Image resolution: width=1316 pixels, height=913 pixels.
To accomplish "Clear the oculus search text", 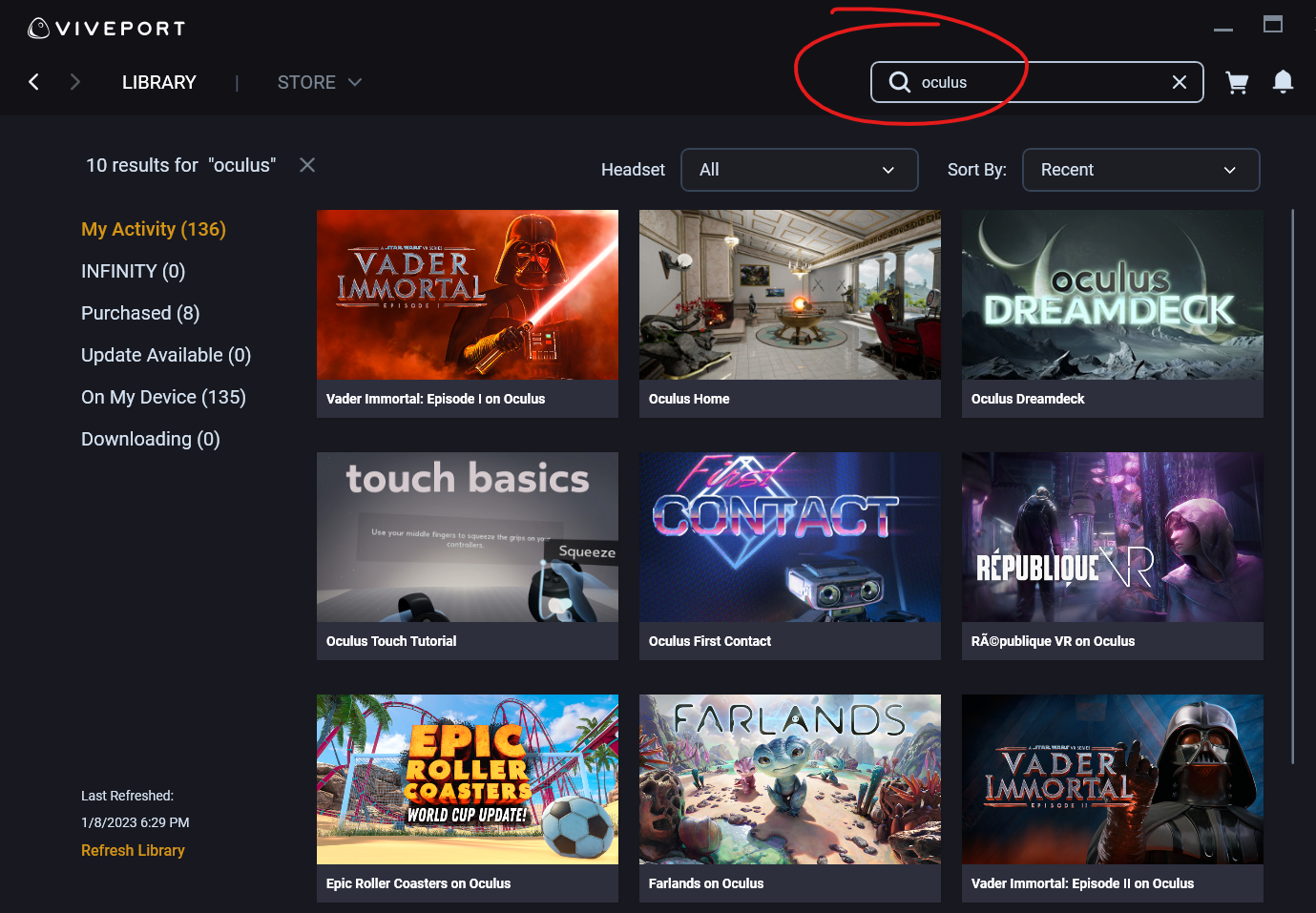I will click(1180, 82).
